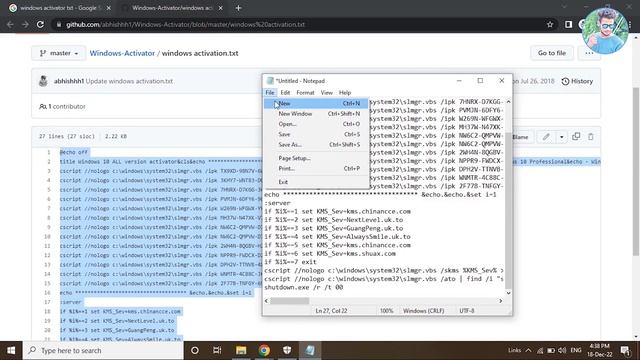Pick Open... in Notepad File menu
The width and height of the screenshot is (640, 360).
pos(316,124)
